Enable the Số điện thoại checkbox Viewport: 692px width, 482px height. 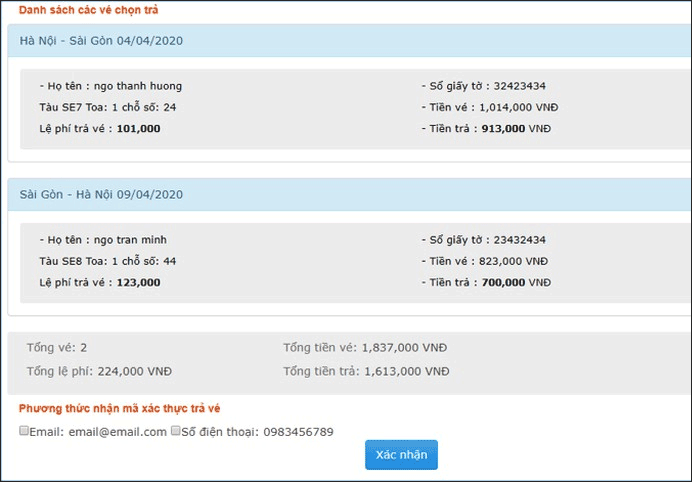click(x=176, y=432)
